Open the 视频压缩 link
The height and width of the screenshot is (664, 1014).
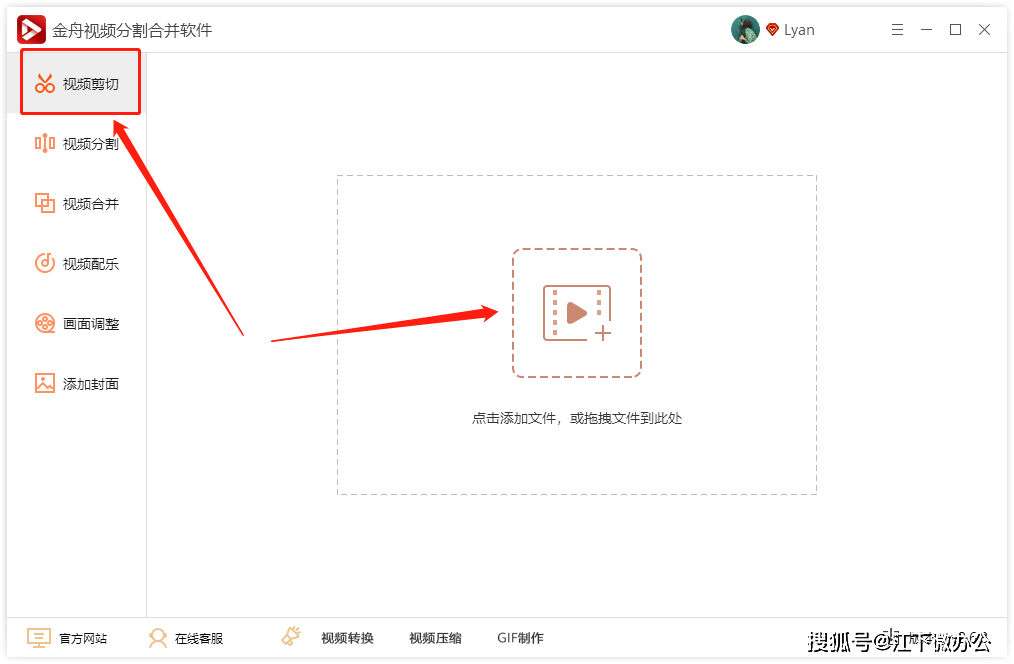click(x=435, y=638)
